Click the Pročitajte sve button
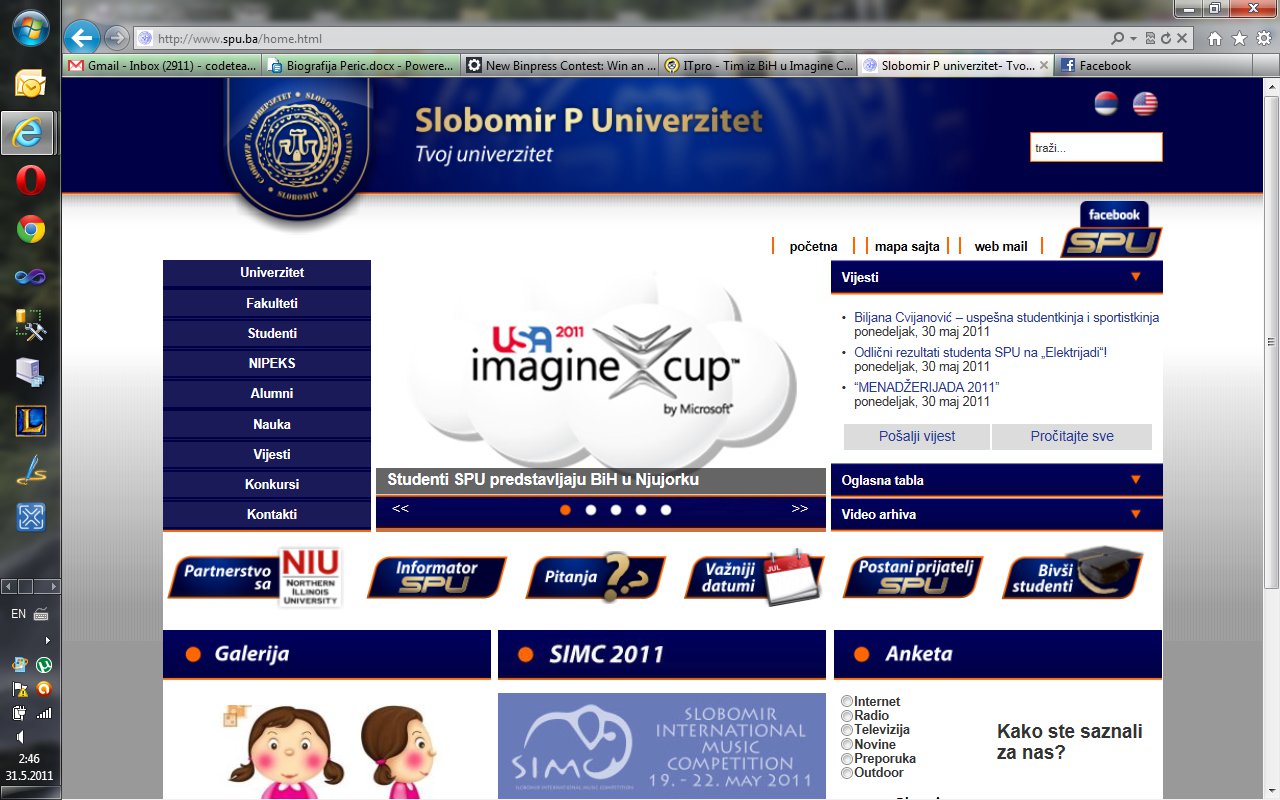 click(1071, 436)
